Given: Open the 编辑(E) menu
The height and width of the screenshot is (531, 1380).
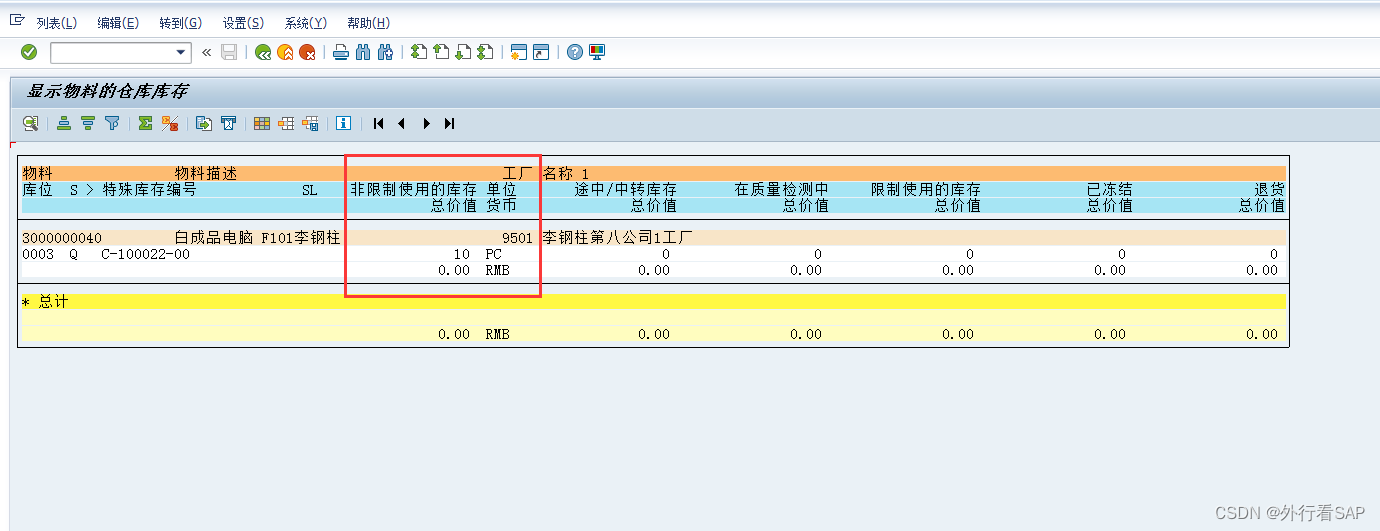Looking at the screenshot, I should click(x=119, y=23).
